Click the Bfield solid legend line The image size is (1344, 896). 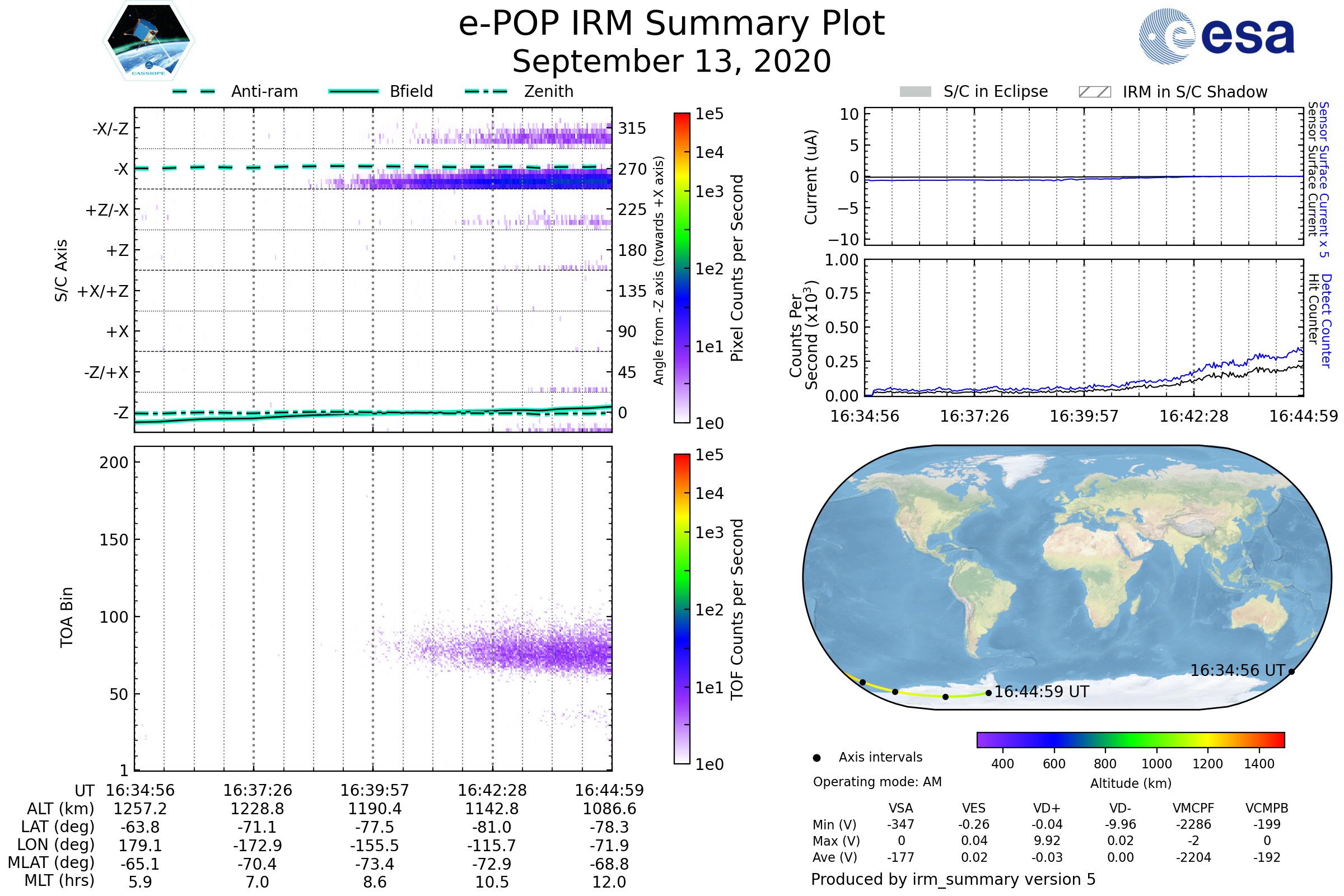(x=353, y=91)
